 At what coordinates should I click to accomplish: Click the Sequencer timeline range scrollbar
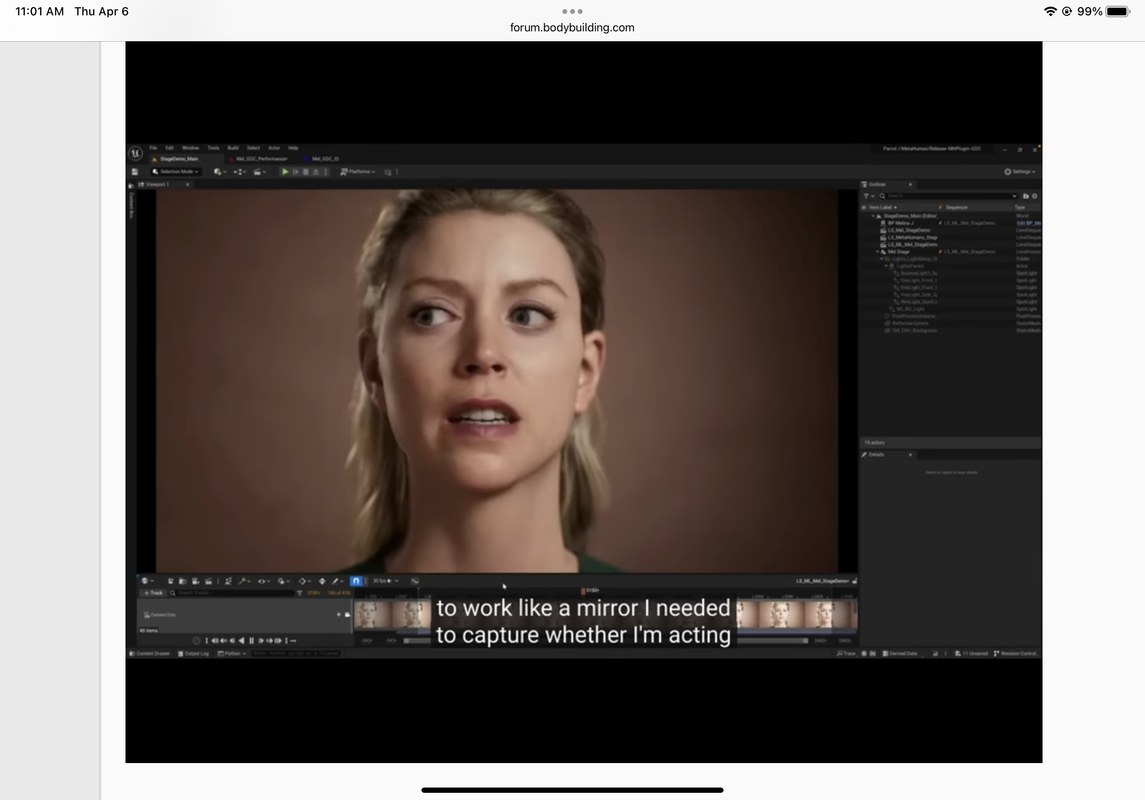[606, 640]
